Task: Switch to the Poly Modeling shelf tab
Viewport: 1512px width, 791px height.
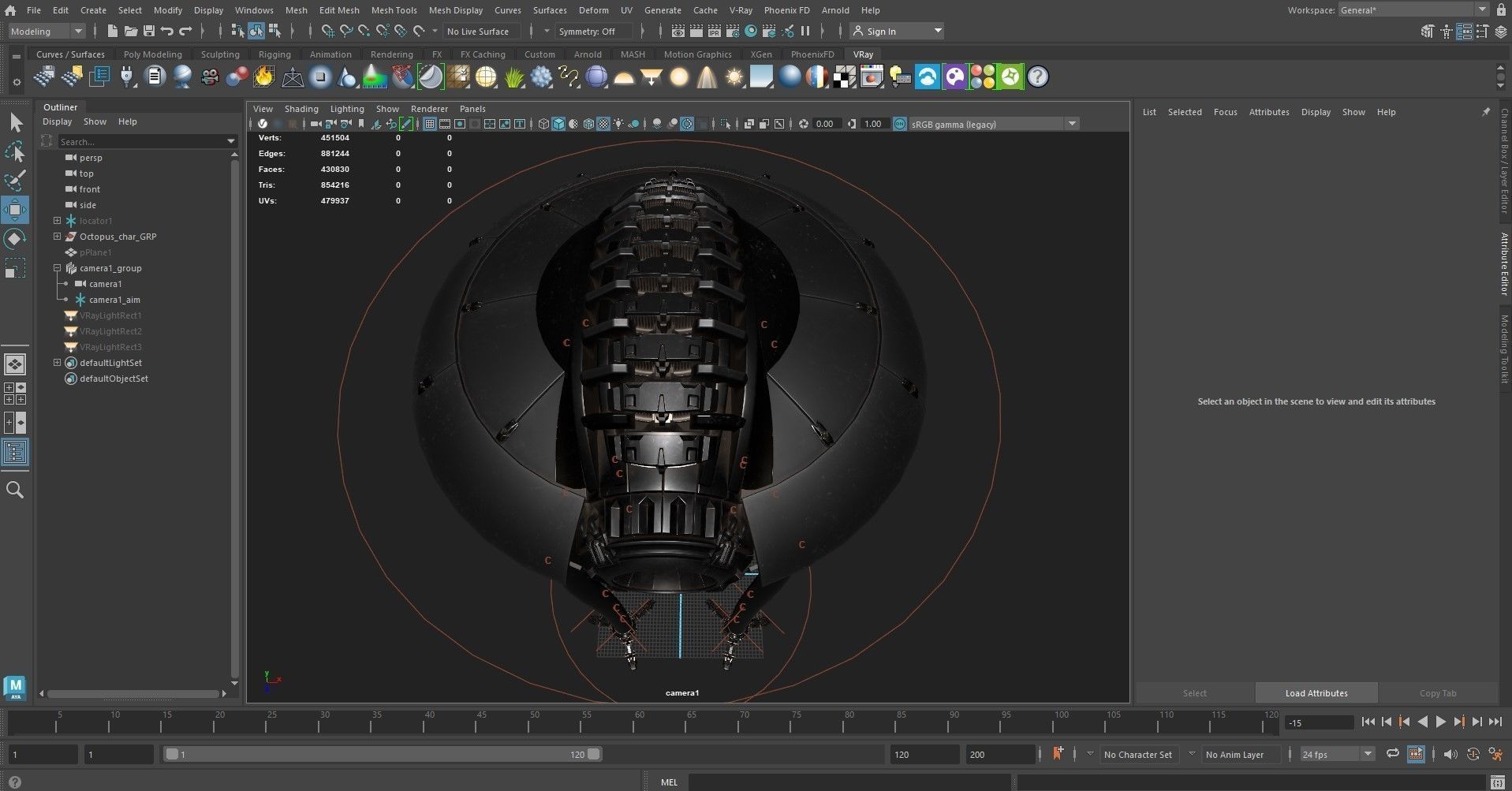Action: point(152,54)
